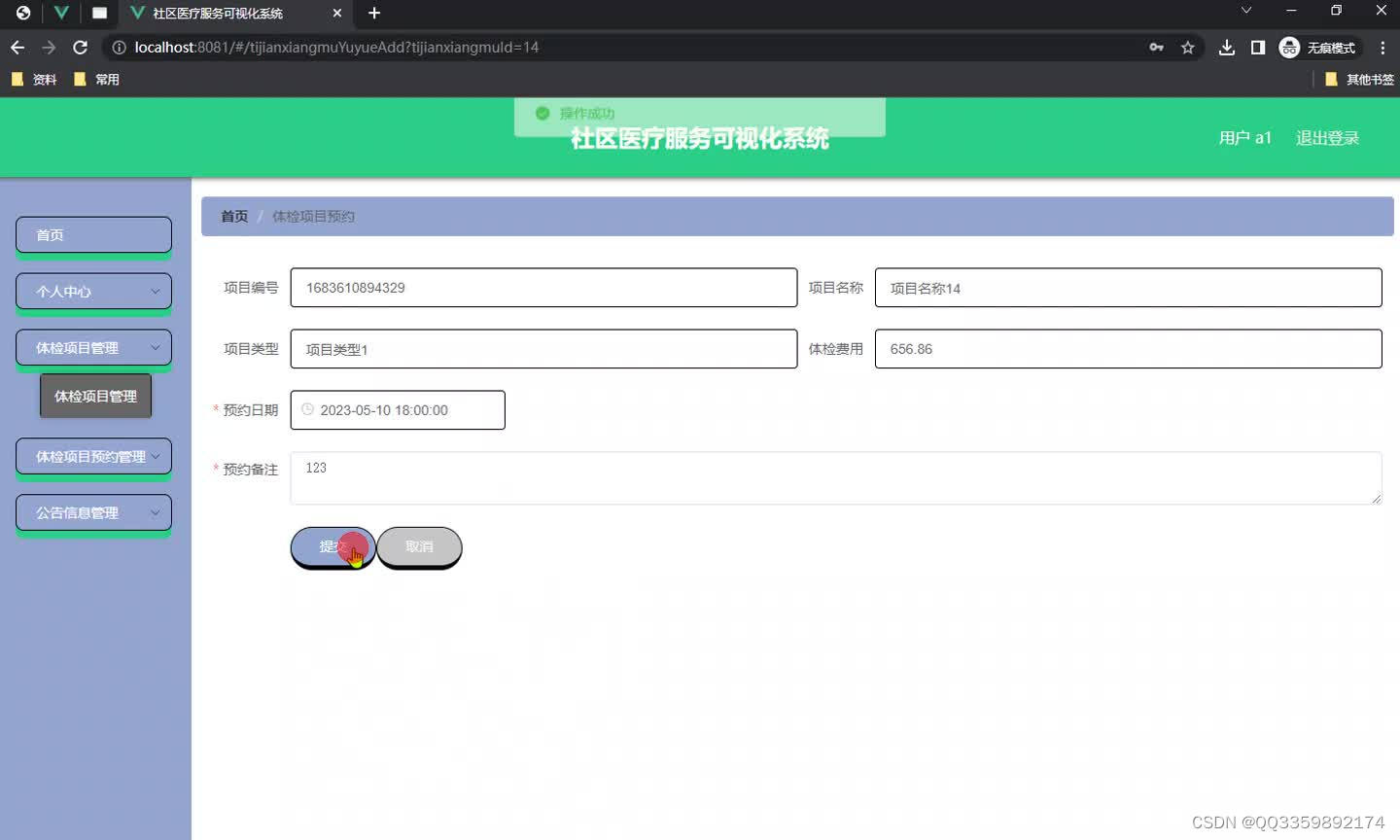This screenshot has height=840, width=1400.
Task: Click the 体检费用 field label
Action: click(836, 349)
